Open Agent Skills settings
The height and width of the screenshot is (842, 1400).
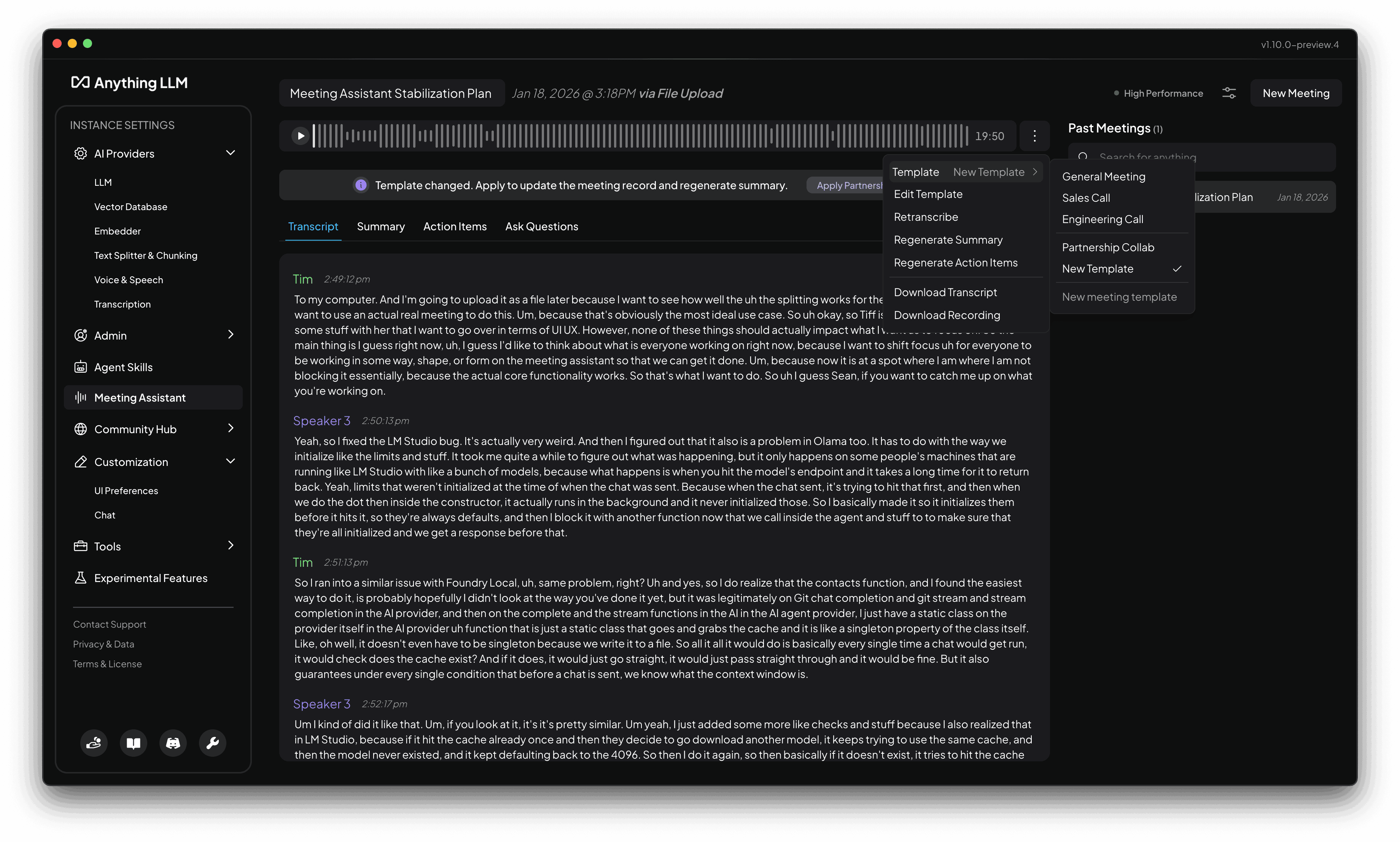pyautogui.click(x=123, y=367)
